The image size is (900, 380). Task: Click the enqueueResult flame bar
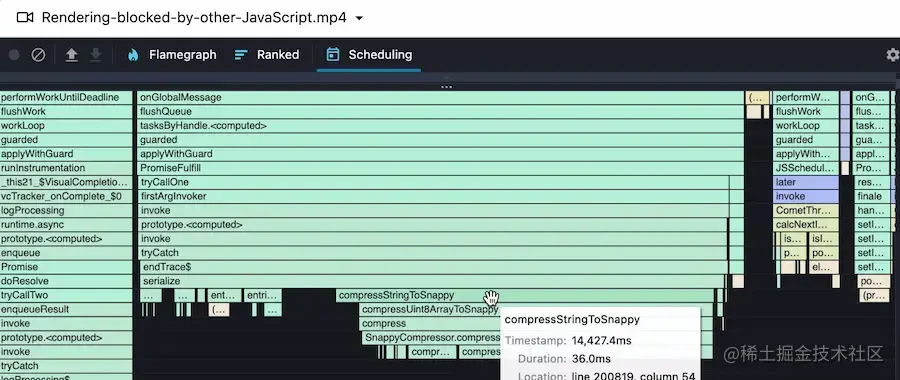(x=66, y=309)
